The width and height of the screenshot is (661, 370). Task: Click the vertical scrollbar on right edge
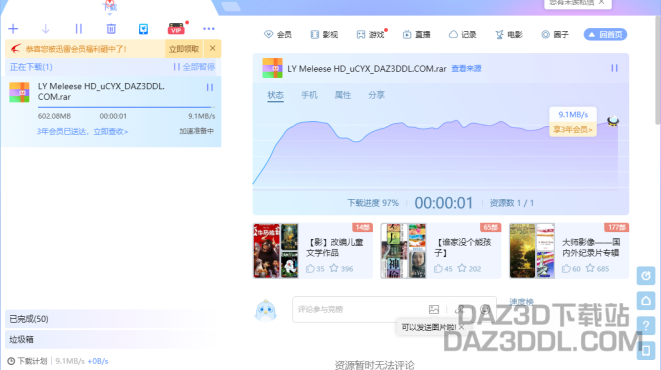658,70
